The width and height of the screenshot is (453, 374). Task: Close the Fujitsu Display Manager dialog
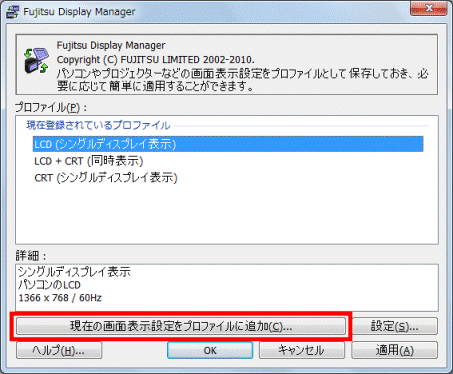click(428, 9)
